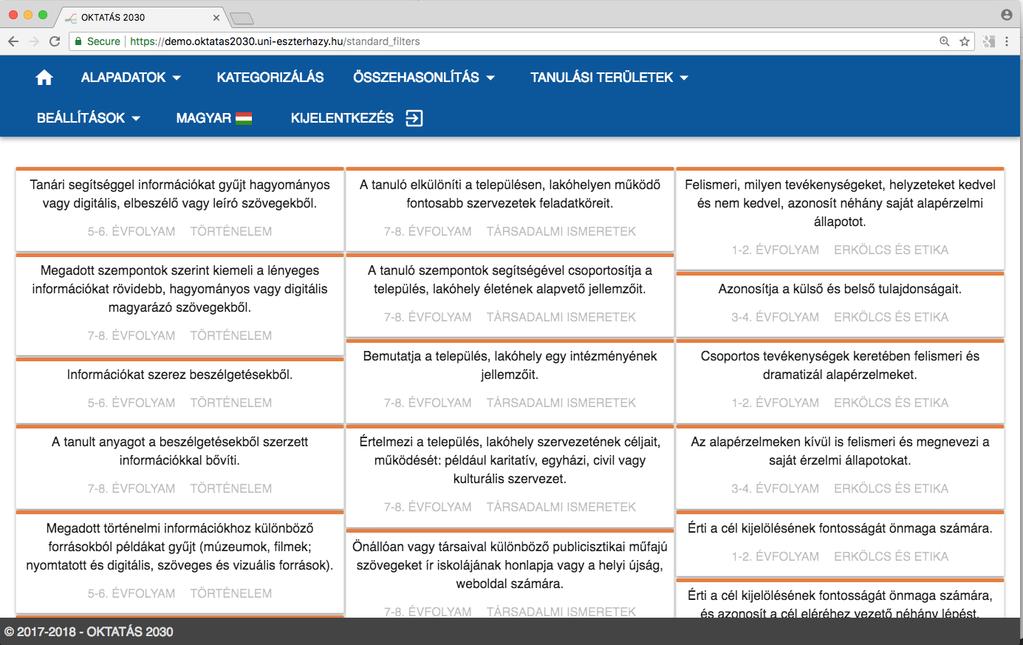Open a new browser tab

(241, 18)
